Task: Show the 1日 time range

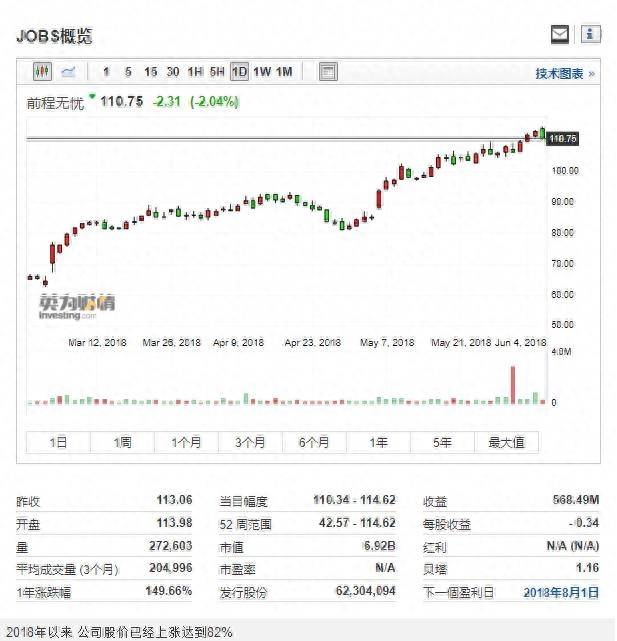Action: click(x=58, y=442)
